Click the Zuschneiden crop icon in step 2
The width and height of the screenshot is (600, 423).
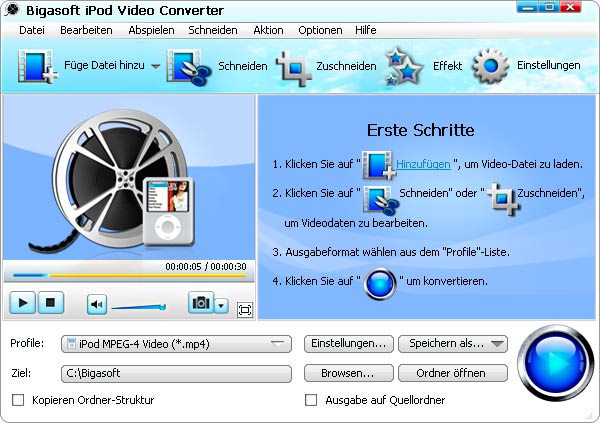point(503,198)
